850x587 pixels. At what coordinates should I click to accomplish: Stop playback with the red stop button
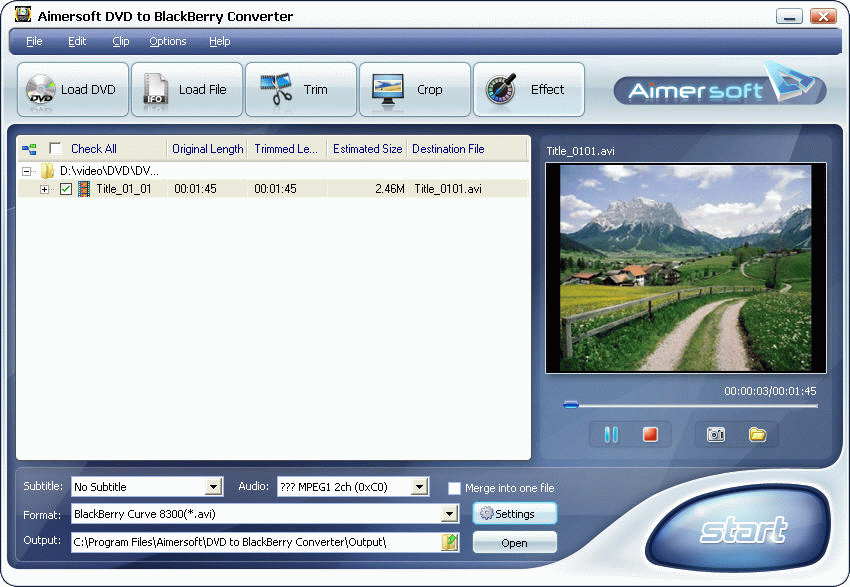pos(650,434)
